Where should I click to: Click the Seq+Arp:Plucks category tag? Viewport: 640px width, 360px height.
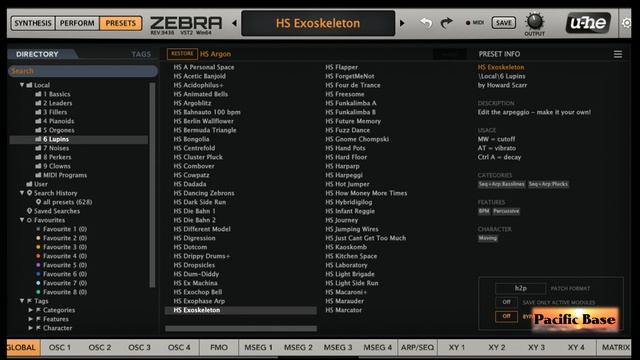[548, 184]
